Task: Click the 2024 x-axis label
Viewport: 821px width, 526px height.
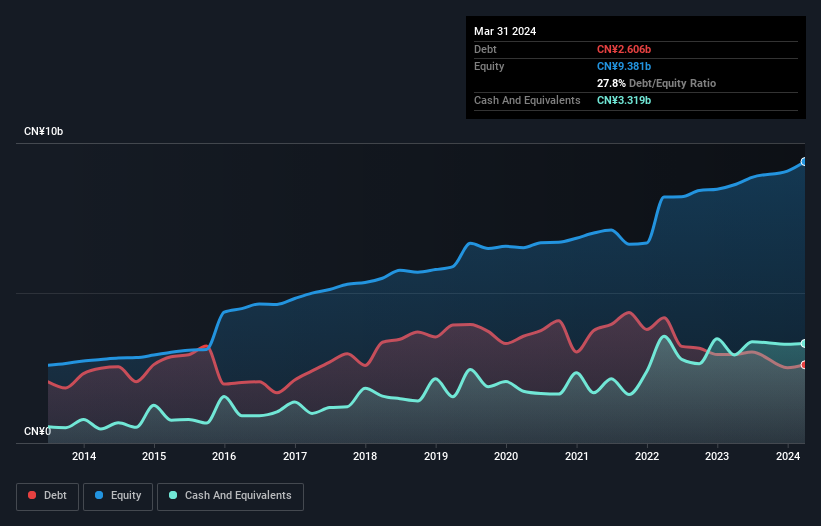Action: pyautogui.click(x=788, y=456)
